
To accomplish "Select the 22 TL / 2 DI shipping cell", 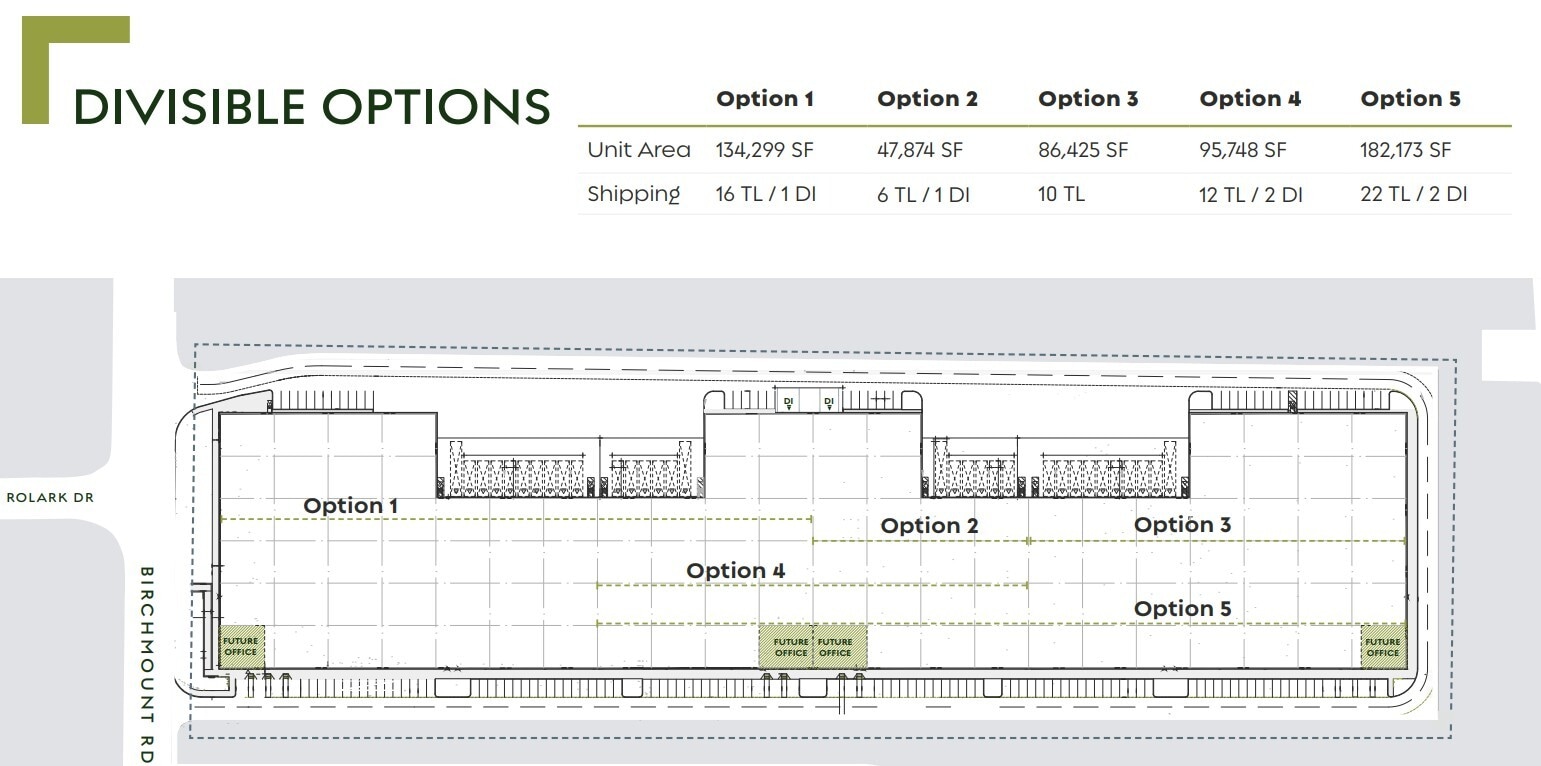I will tap(1413, 194).
